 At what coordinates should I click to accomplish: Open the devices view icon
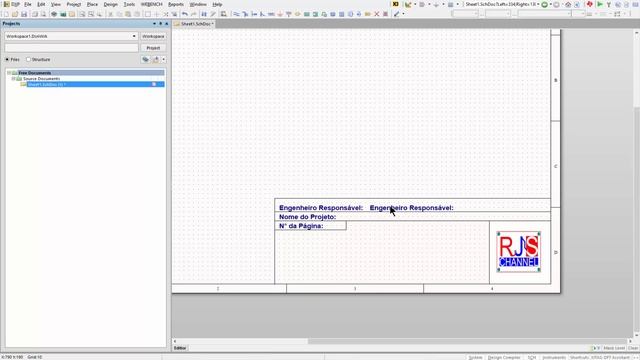(x=54, y=14)
